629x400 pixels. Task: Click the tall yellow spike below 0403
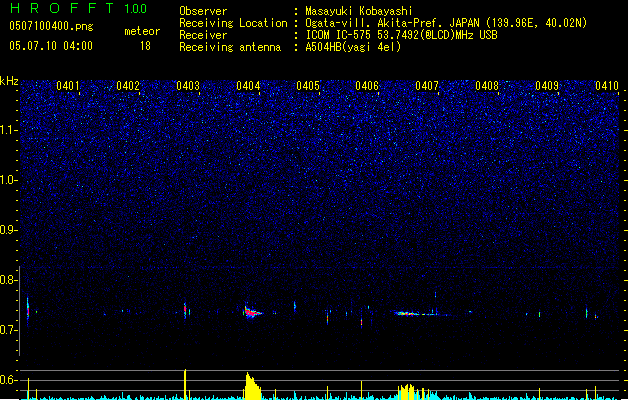[x=185, y=384]
